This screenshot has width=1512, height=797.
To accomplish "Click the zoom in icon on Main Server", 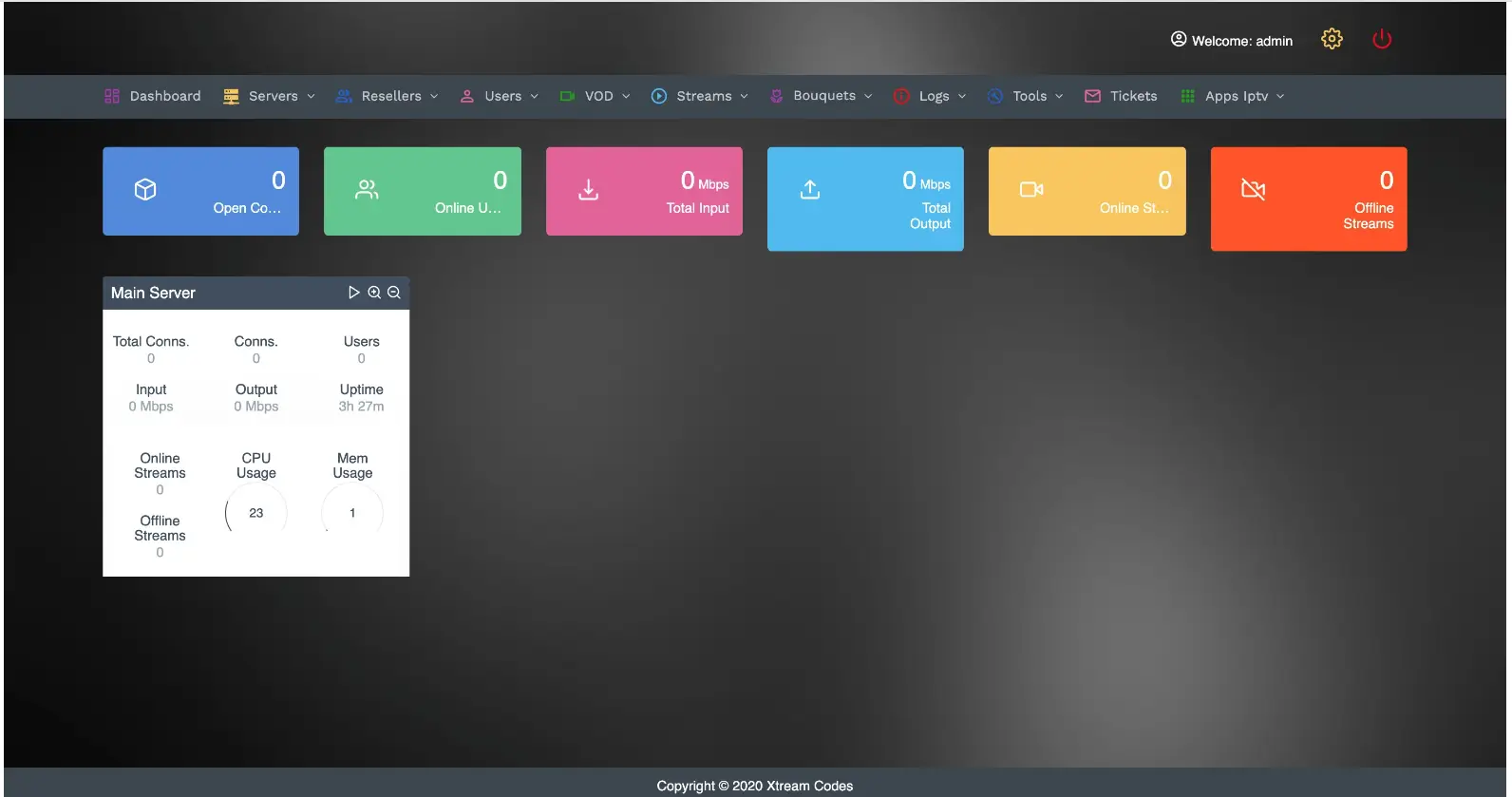I will pos(374,293).
